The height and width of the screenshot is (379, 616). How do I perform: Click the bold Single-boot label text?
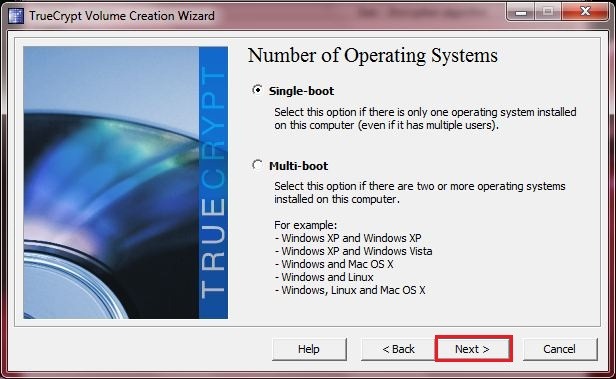click(301, 91)
